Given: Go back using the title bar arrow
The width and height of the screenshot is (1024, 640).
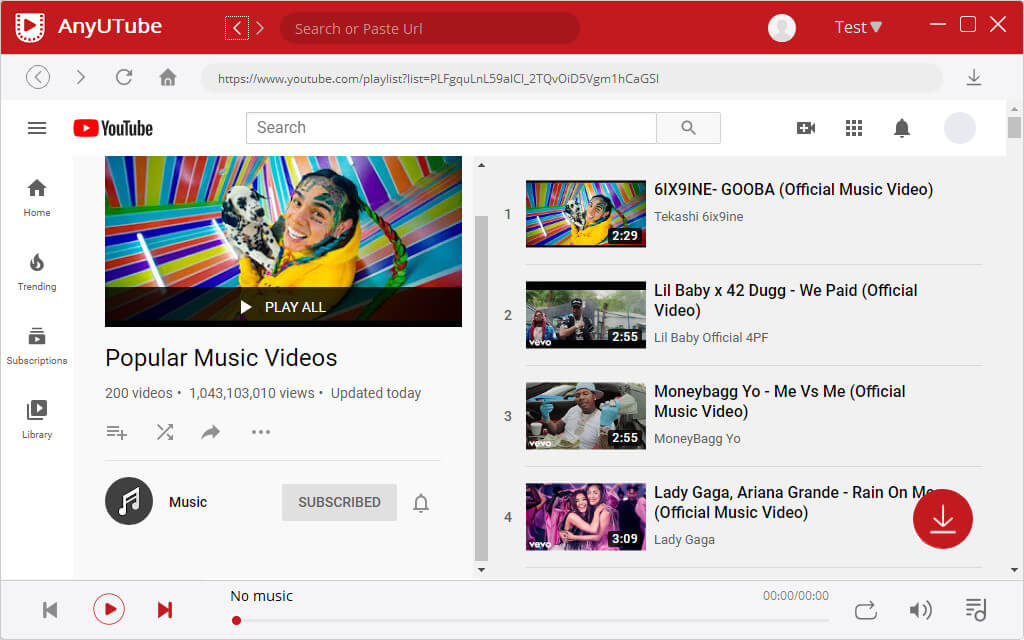Looking at the screenshot, I should 236,28.
